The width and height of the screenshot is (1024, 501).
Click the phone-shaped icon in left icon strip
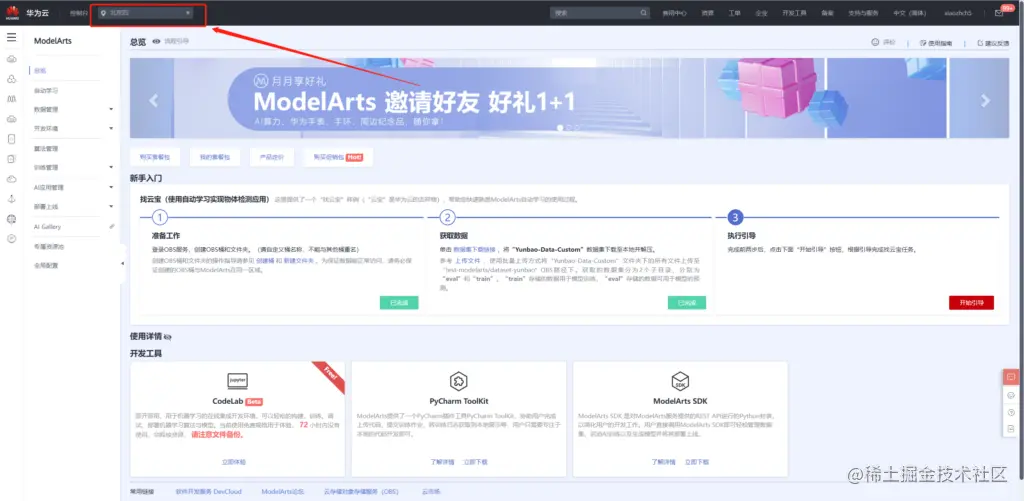click(11, 138)
